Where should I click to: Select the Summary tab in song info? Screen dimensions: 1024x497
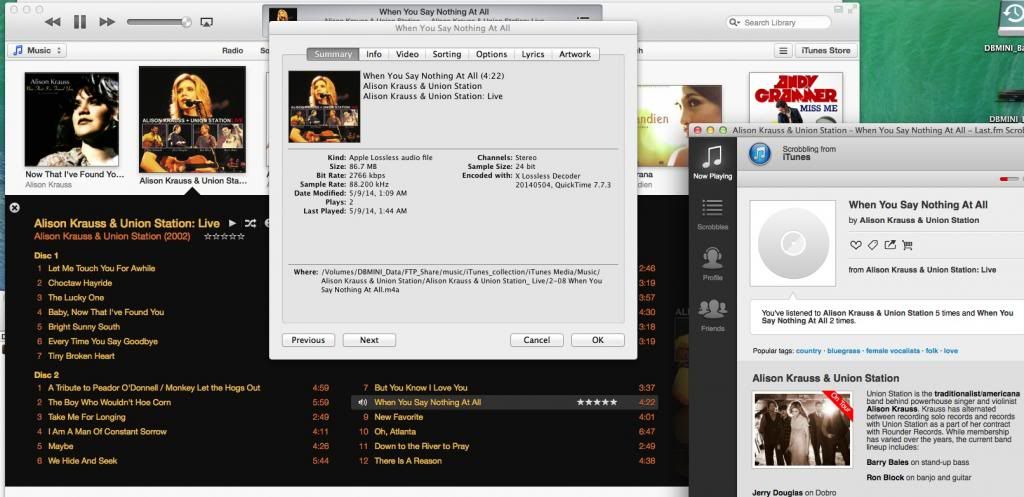(x=333, y=54)
